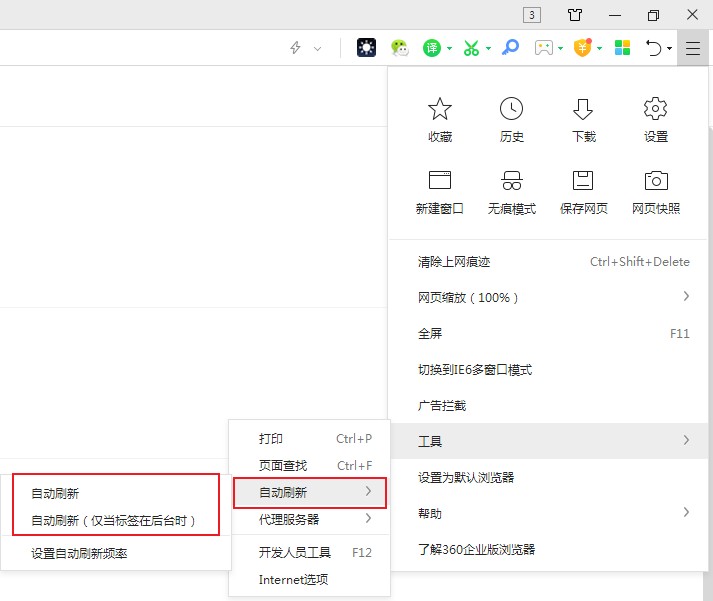713x601 pixels.
Task: Open Auto refresh (自动刷新) entry in the tools submenu
Action: [309, 492]
